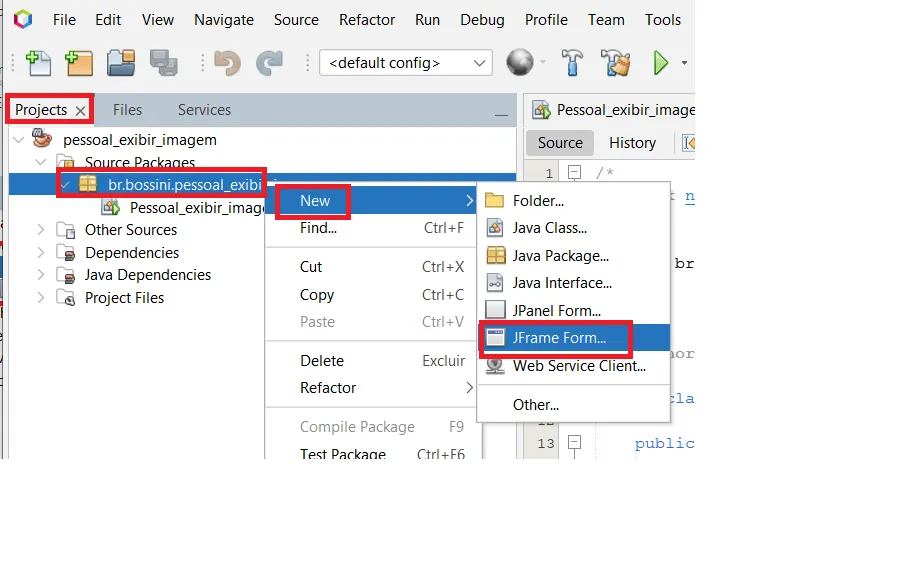Image resolution: width=919 pixels, height=579 pixels.
Task: Expand the Other Sources node
Action: click(x=40, y=230)
